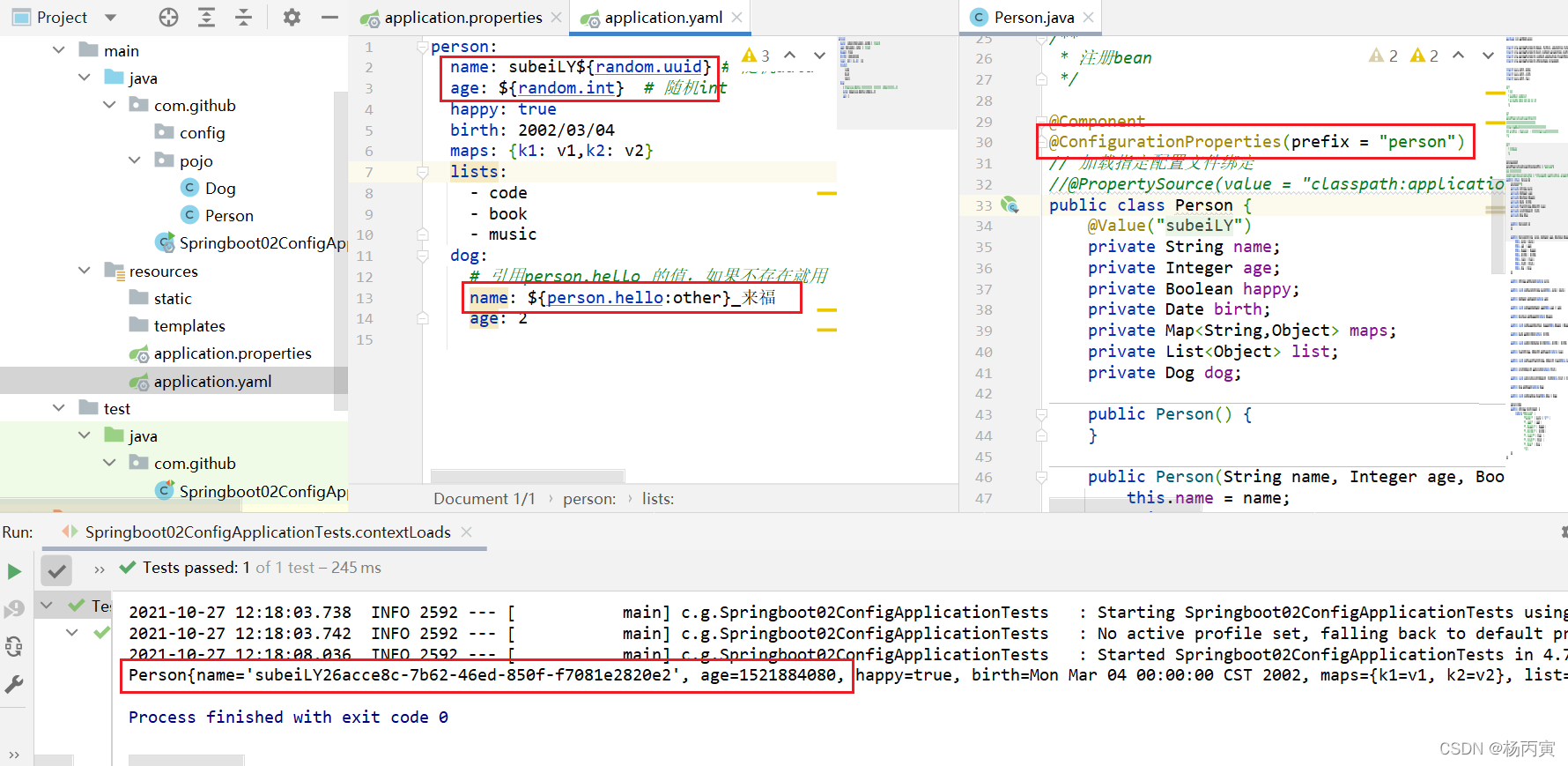
Task: Expand hidden run toolbar chevrons
Action: [99, 569]
